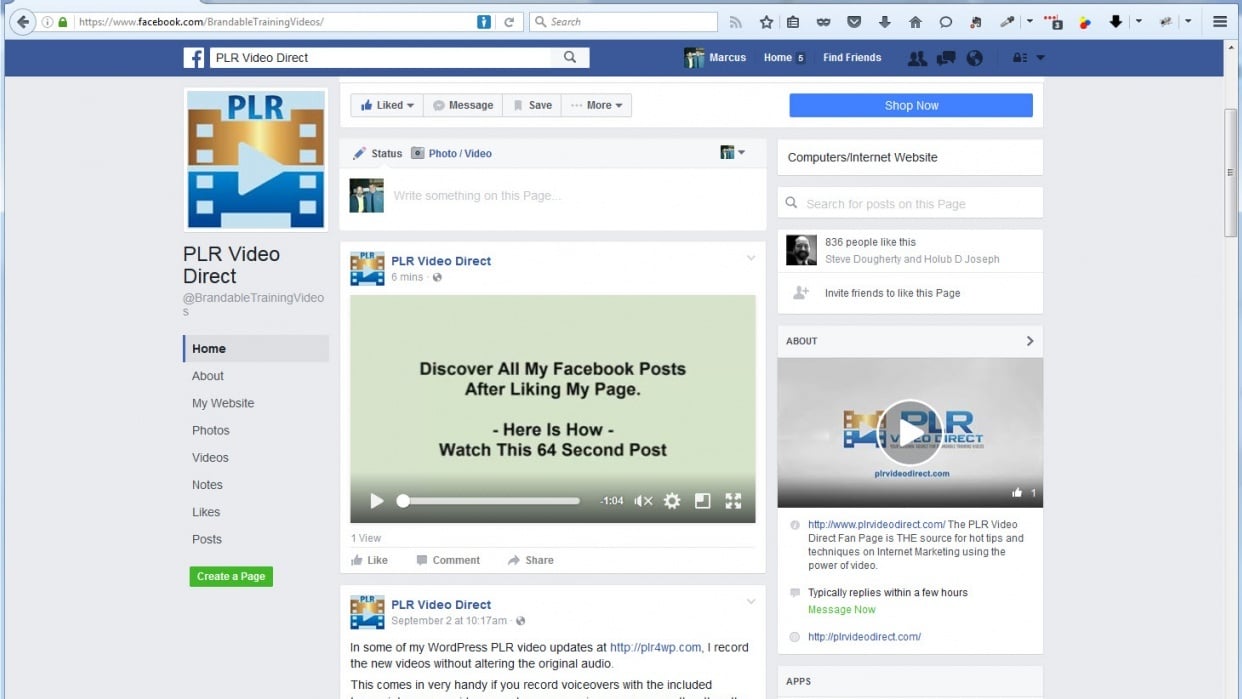The height and width of the screenshot is (699, 1242).
Task: Select Home in the page sidebar
Action: (x=256, y=349)
